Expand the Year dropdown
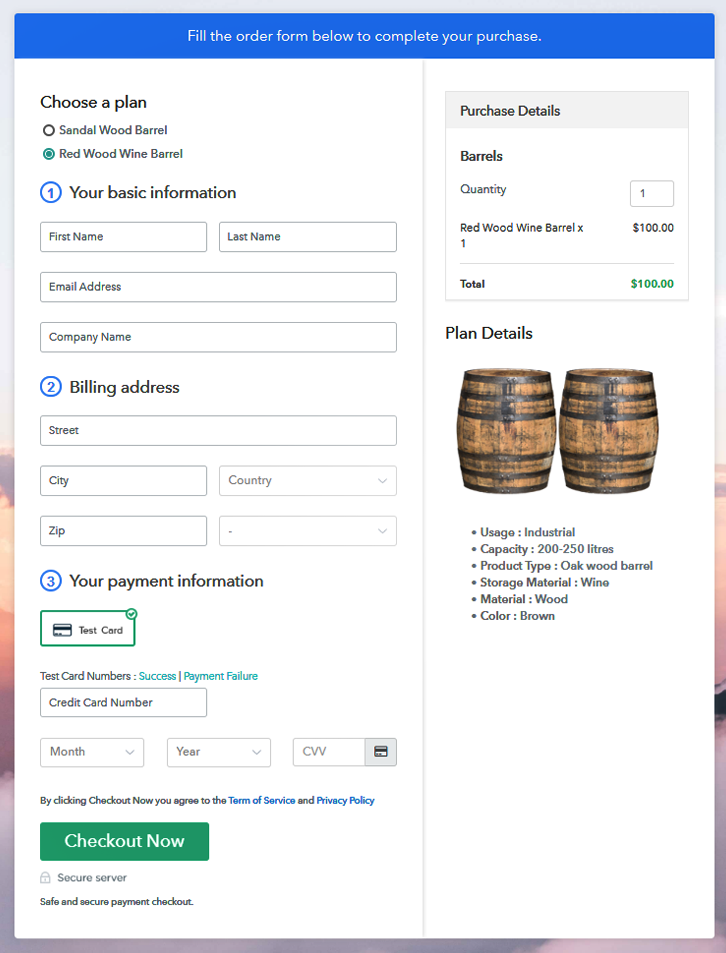Screen dimensions: 726x953 (219, 752)
